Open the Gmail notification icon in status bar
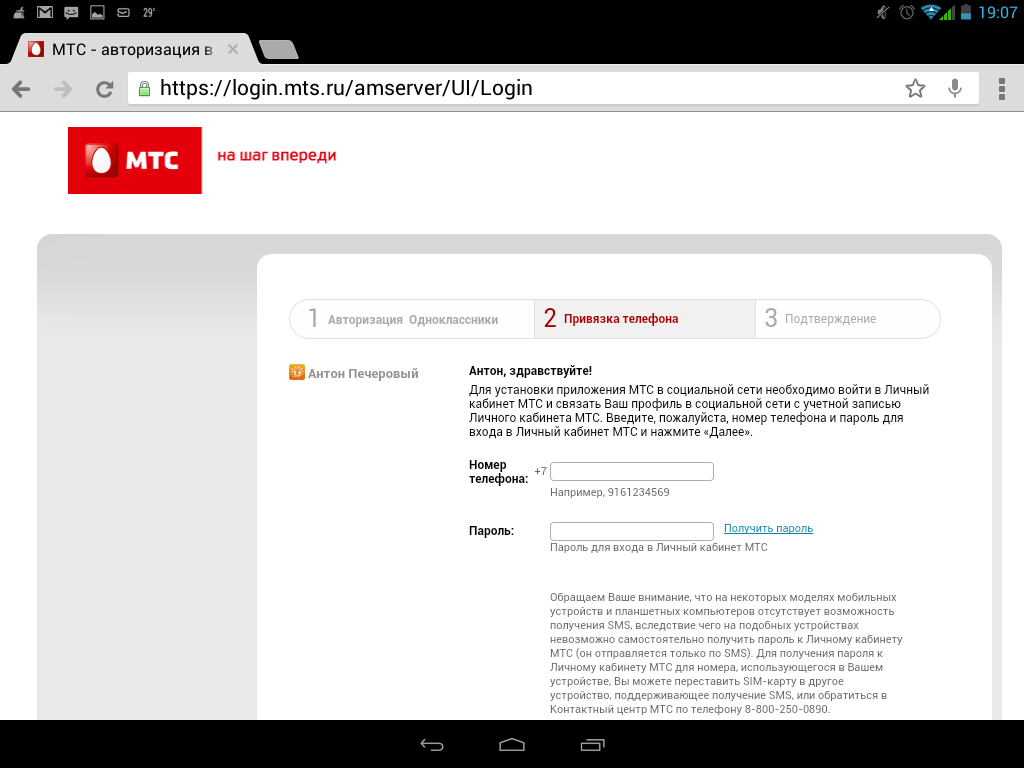 pos(44,12)
